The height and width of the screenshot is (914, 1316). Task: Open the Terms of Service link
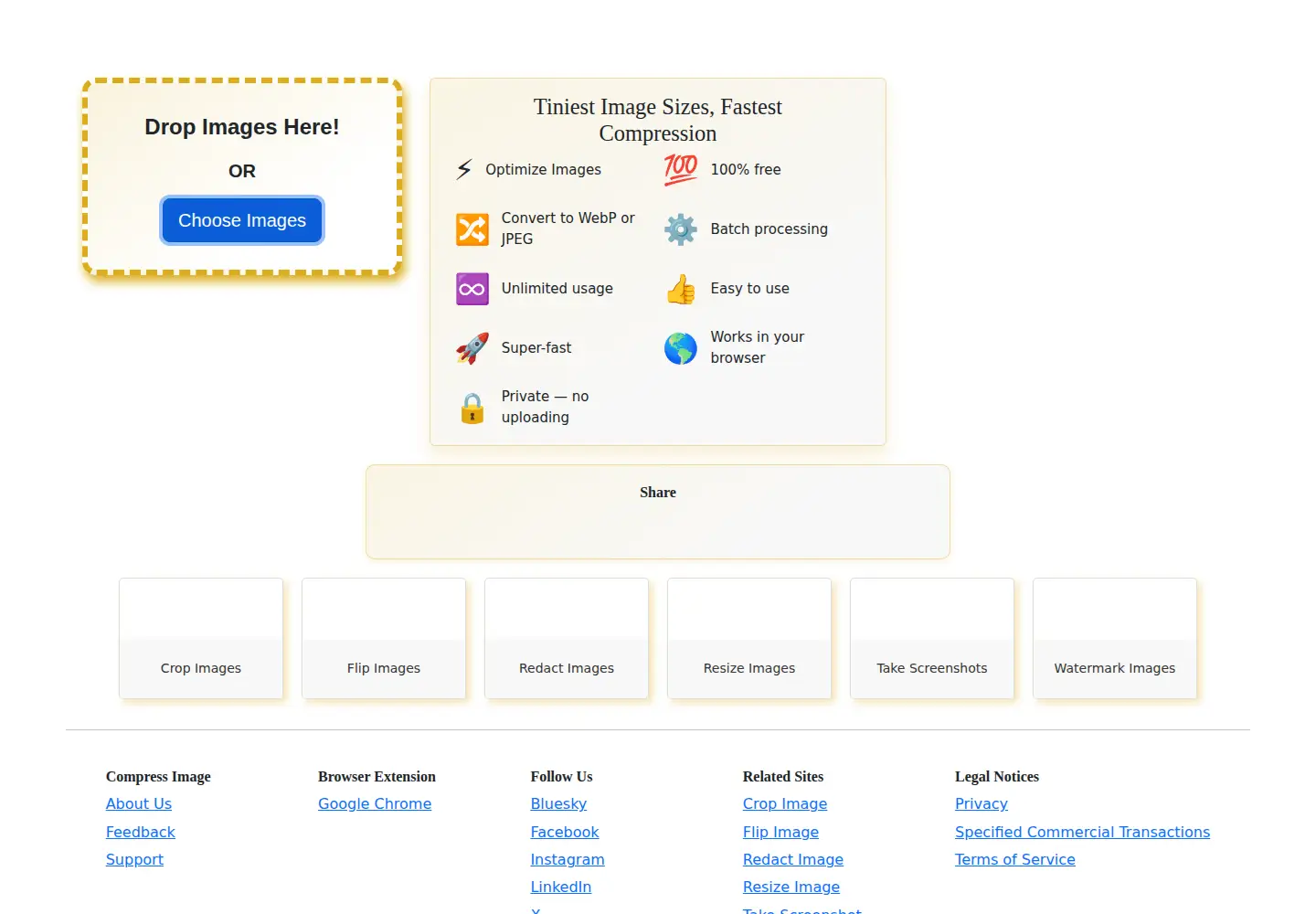pyautogui.click(x=1015, y=859)
